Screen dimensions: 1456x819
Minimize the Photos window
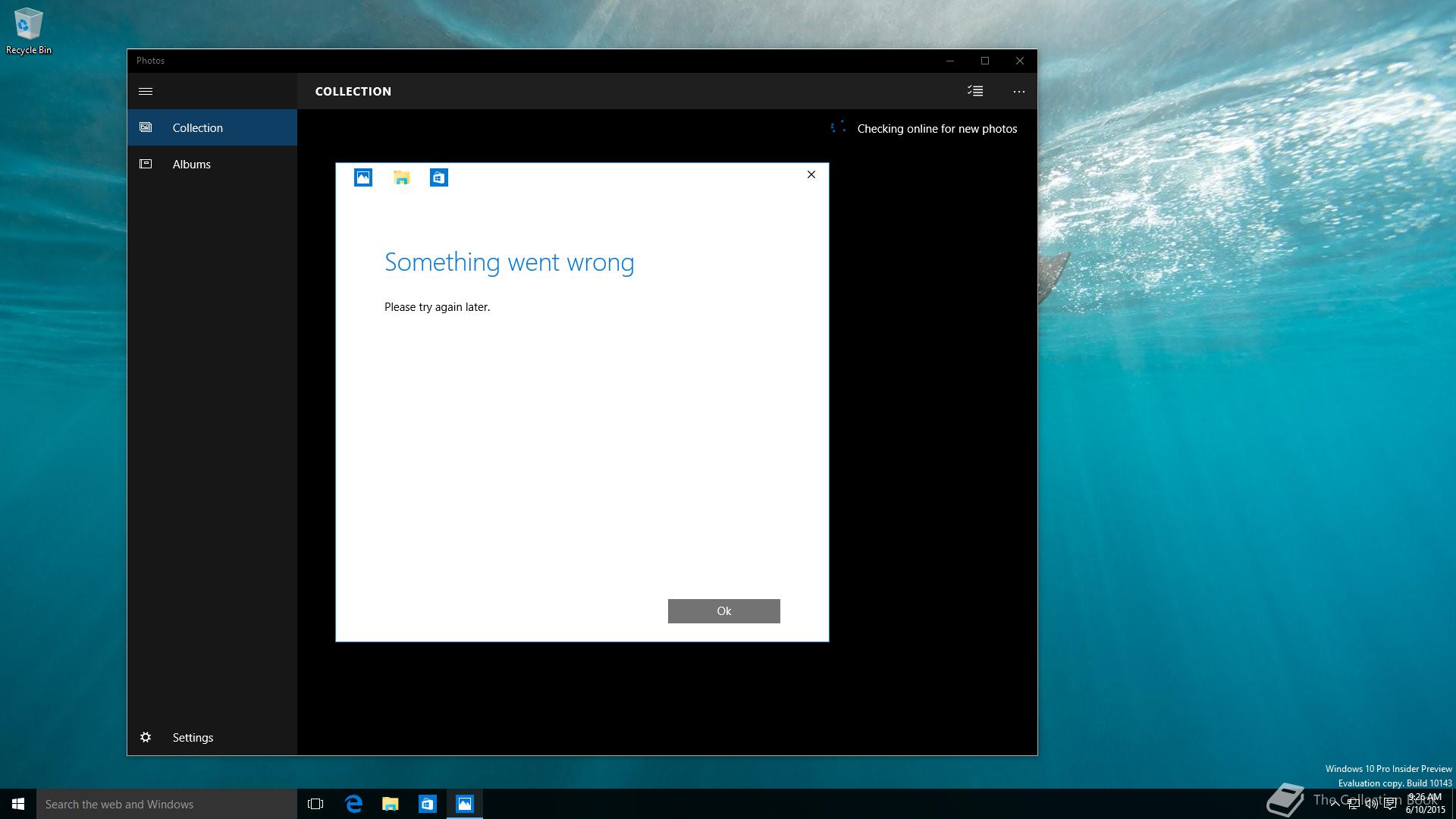click(x=950, y=61)
